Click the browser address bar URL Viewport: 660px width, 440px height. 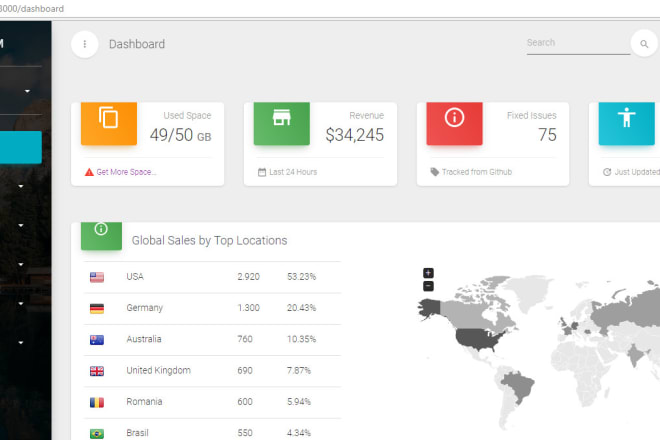point(32,8)
